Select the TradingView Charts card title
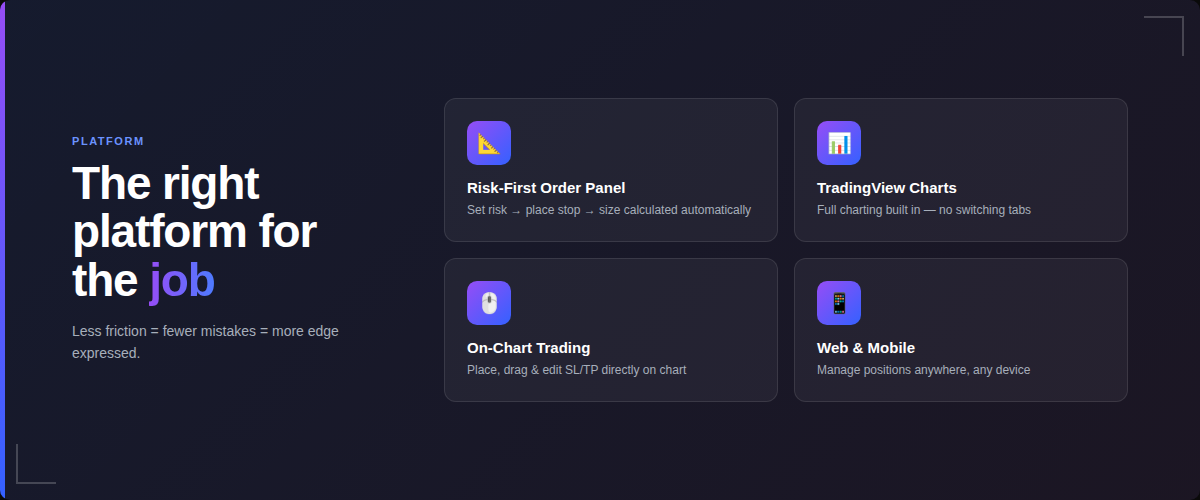Screen dimensions: 1200x500 (886, 188)
